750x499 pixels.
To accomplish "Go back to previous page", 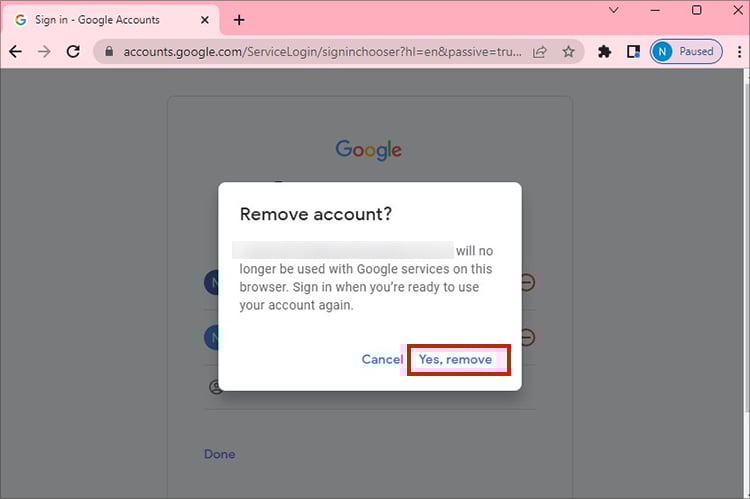I will [x=15, y=51].
